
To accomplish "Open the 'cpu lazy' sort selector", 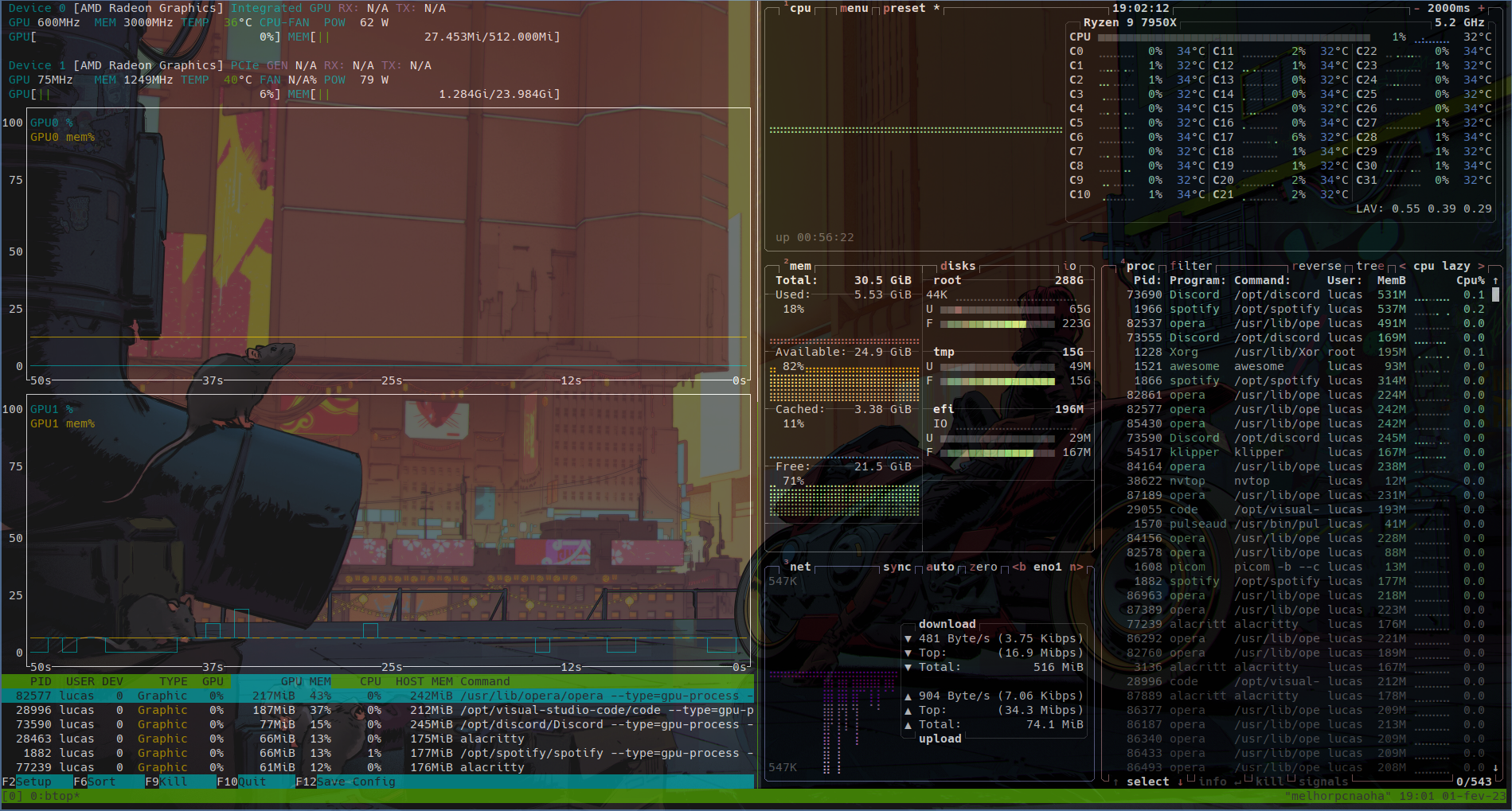I will (1442, 266).
